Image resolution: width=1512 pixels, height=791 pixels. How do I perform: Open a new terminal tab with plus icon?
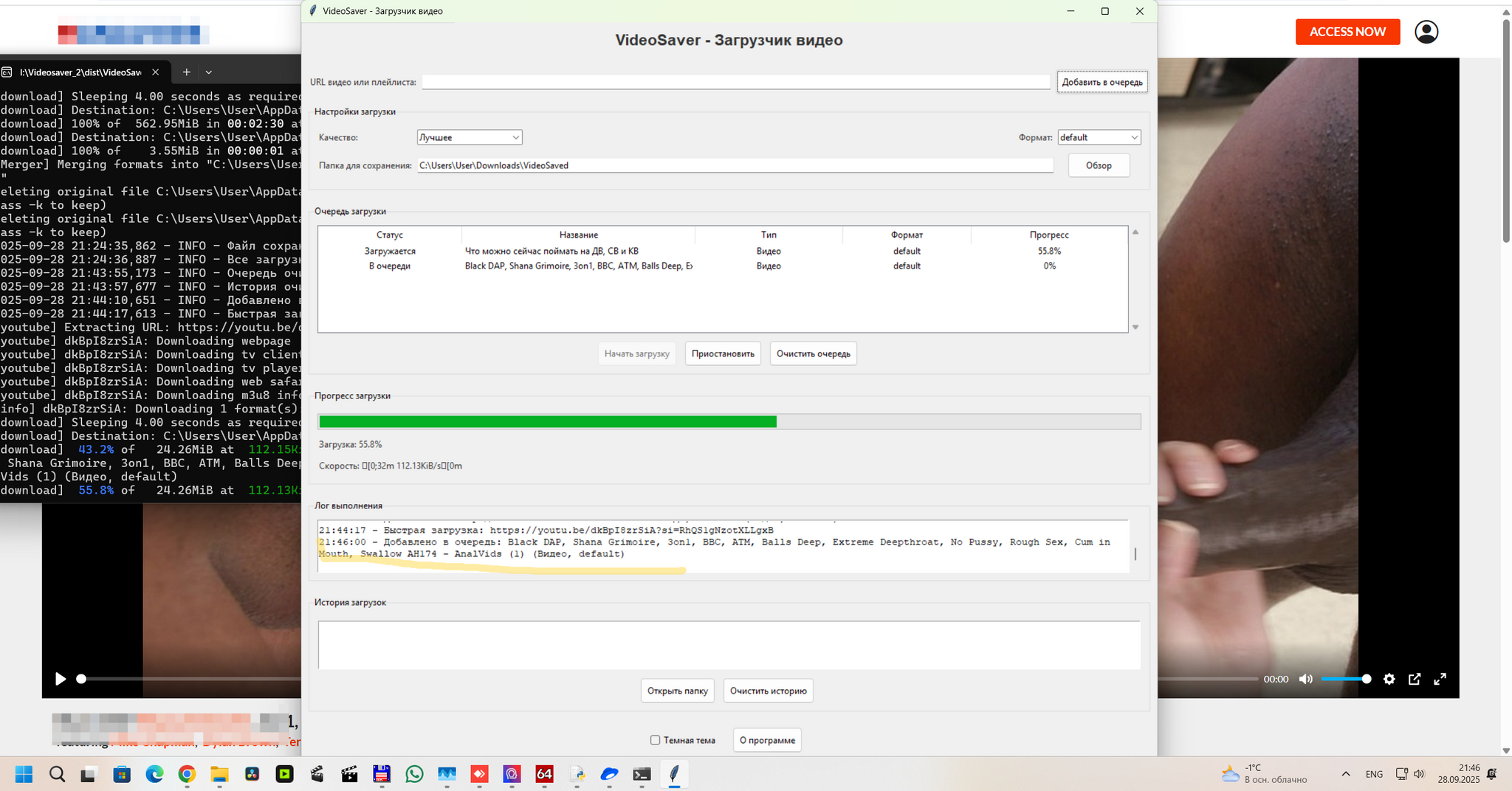tap(186, 72)
